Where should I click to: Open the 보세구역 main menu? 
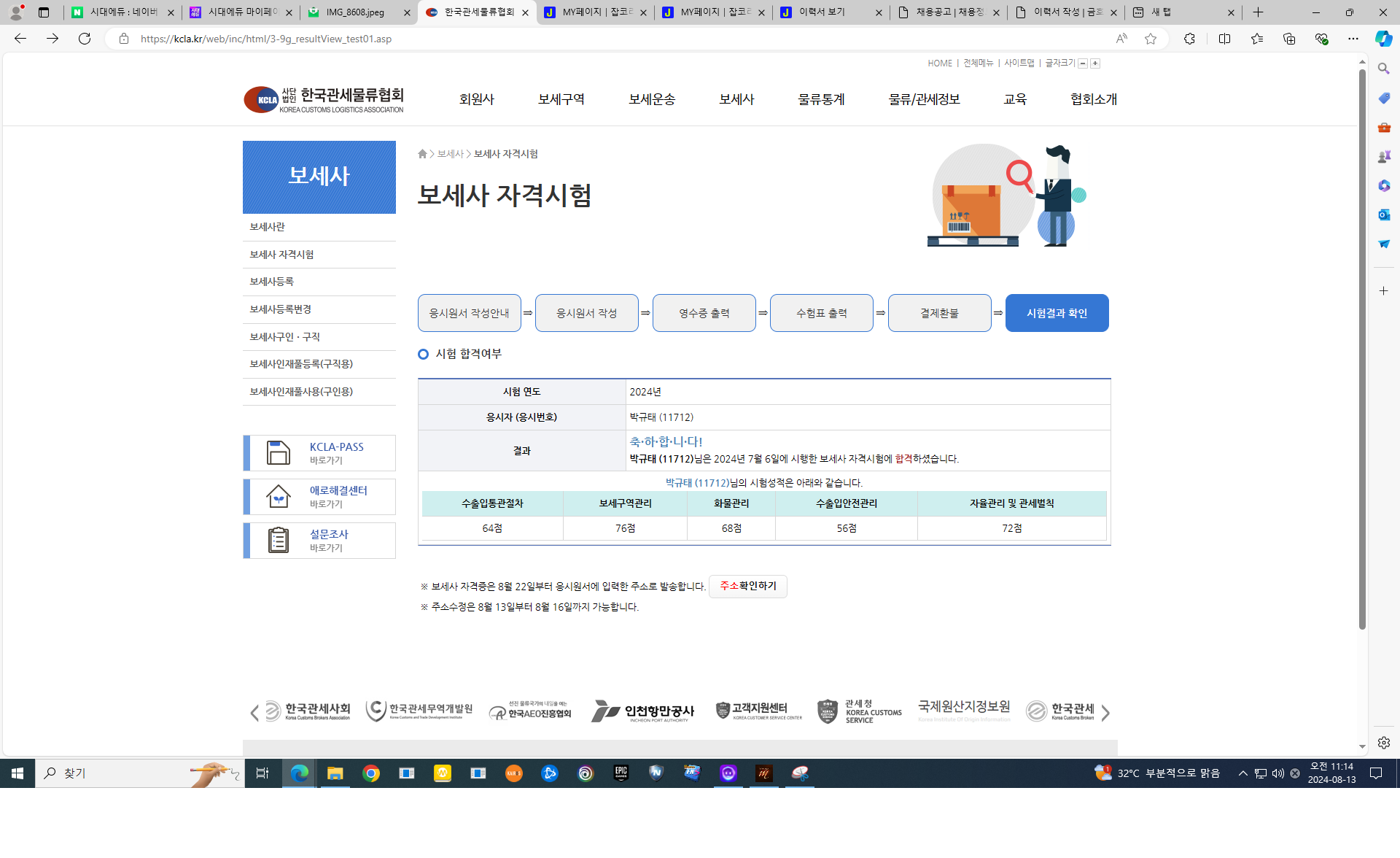(561, 99)
